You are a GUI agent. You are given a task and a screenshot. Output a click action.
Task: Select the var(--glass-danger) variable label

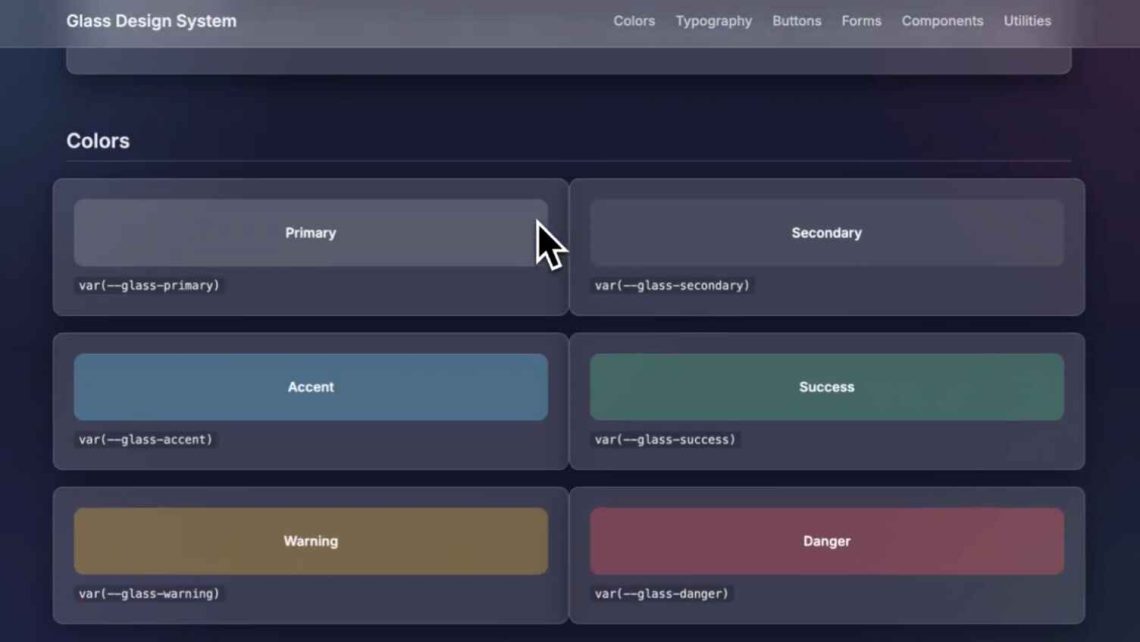[663, 592]
